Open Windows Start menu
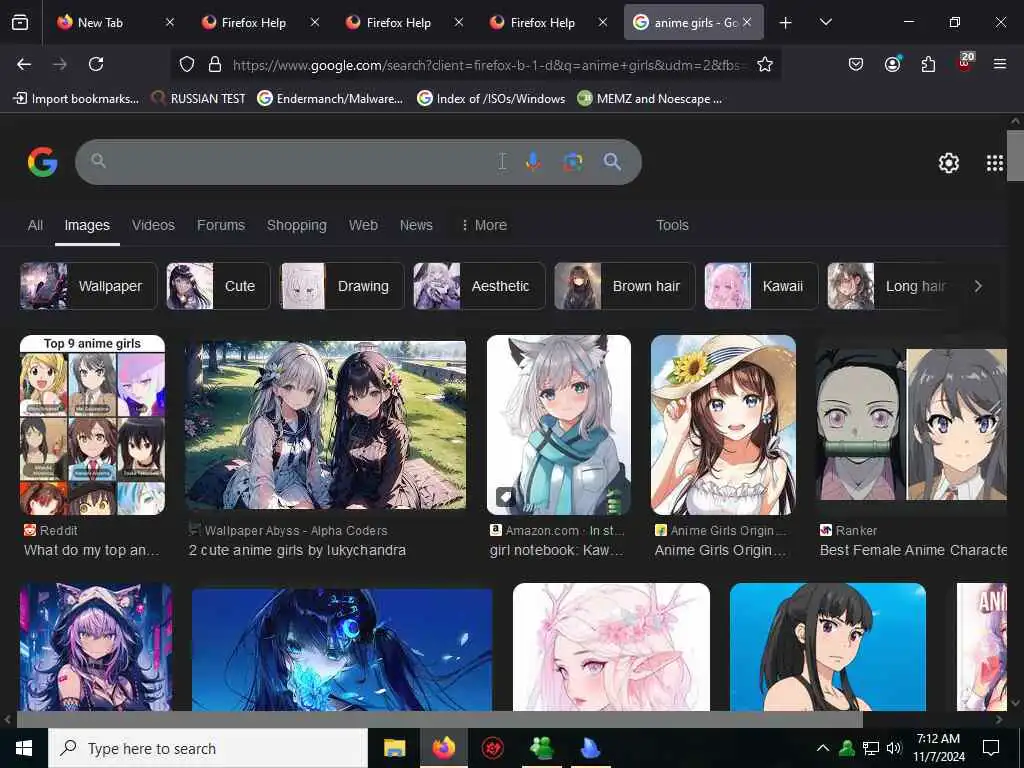Screen dimensions: 1024x768 point(24,748)
